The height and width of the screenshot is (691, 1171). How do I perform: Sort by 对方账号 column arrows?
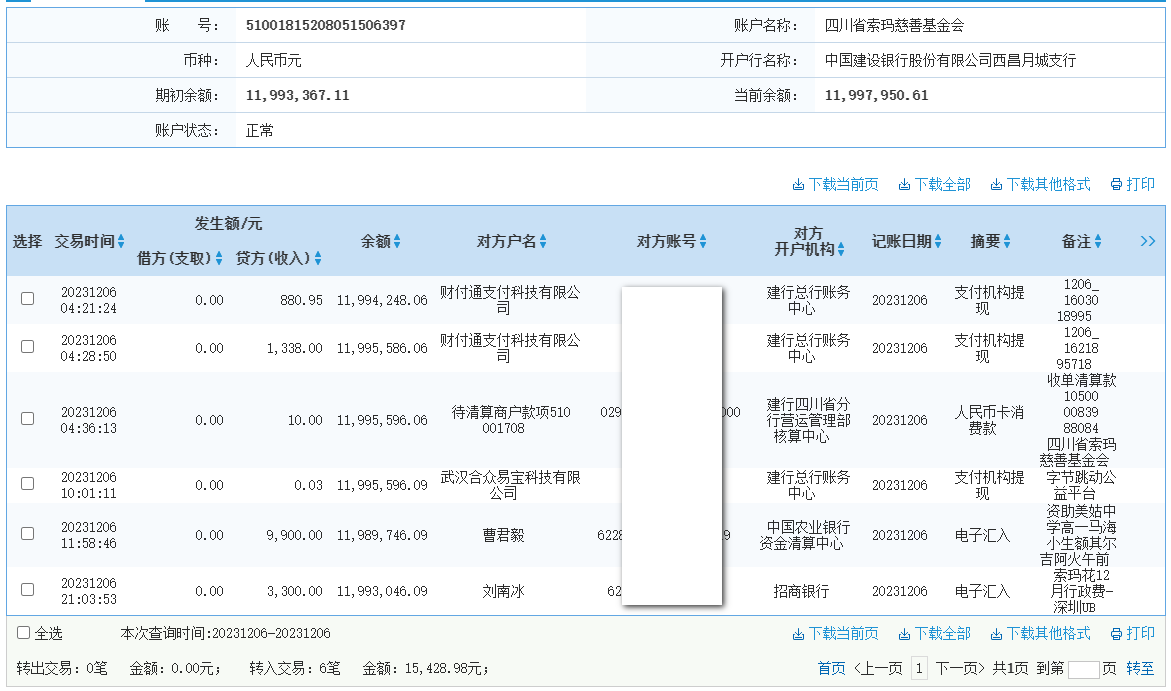tap(703, 241)
